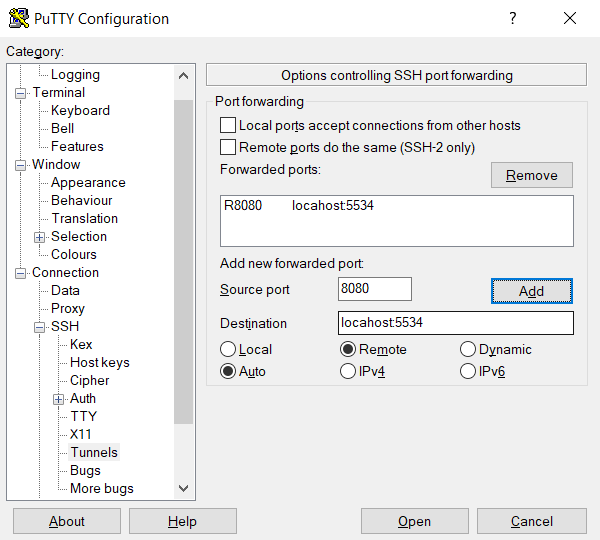Image resolution: width=600 pixels, height=540 pixels.
Task: Collapse the SSH tree node
Action: tap(39, 327)
